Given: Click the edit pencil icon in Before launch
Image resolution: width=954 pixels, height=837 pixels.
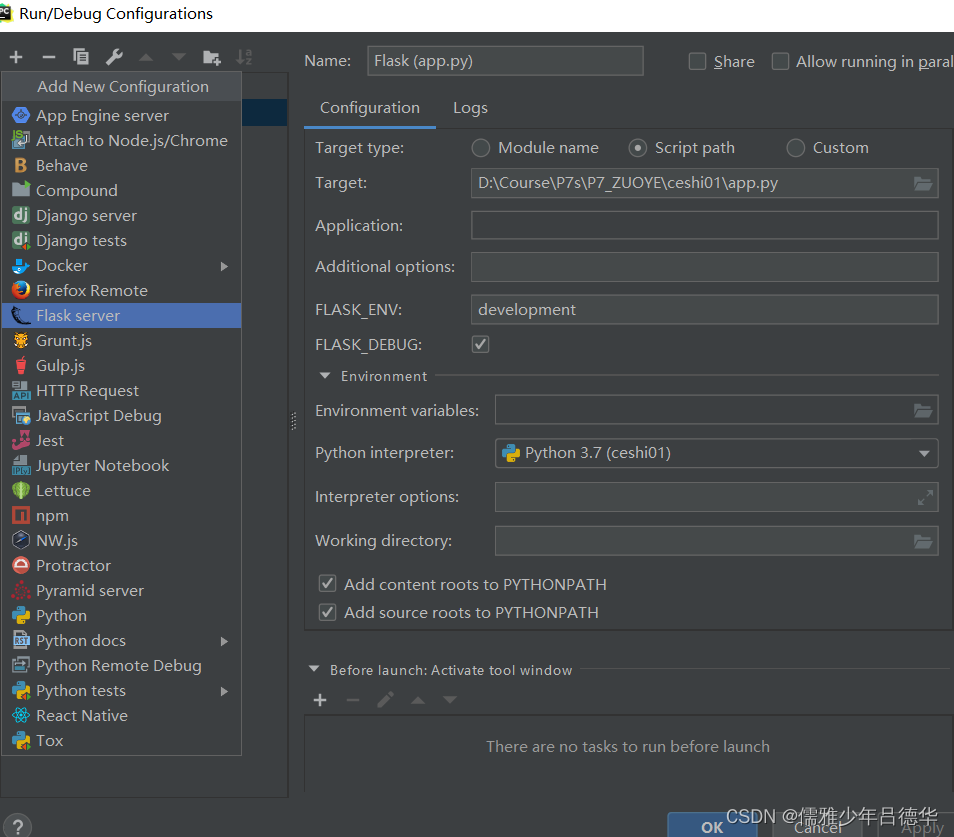Looking at the screenshot, I should [x=385, y=700].
